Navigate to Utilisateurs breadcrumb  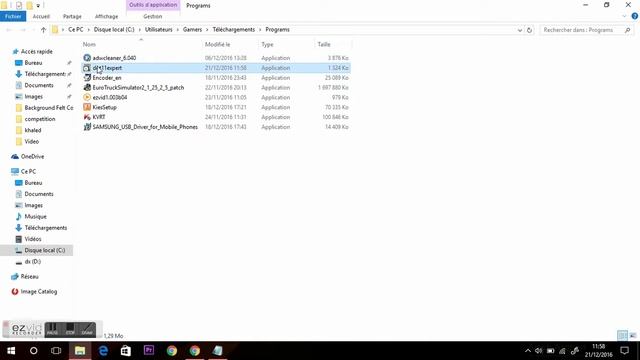click(158, 30)
